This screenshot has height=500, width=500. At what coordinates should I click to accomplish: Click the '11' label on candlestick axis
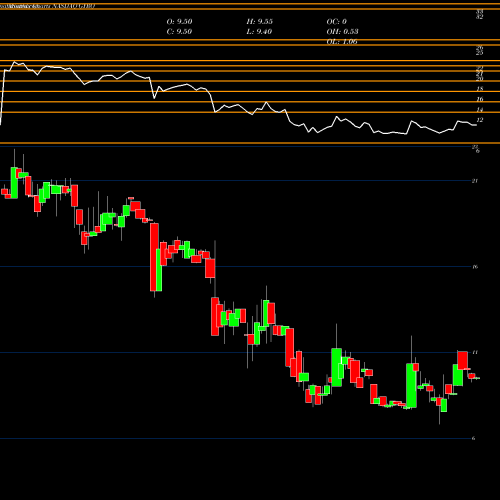(x=475, y=352)
